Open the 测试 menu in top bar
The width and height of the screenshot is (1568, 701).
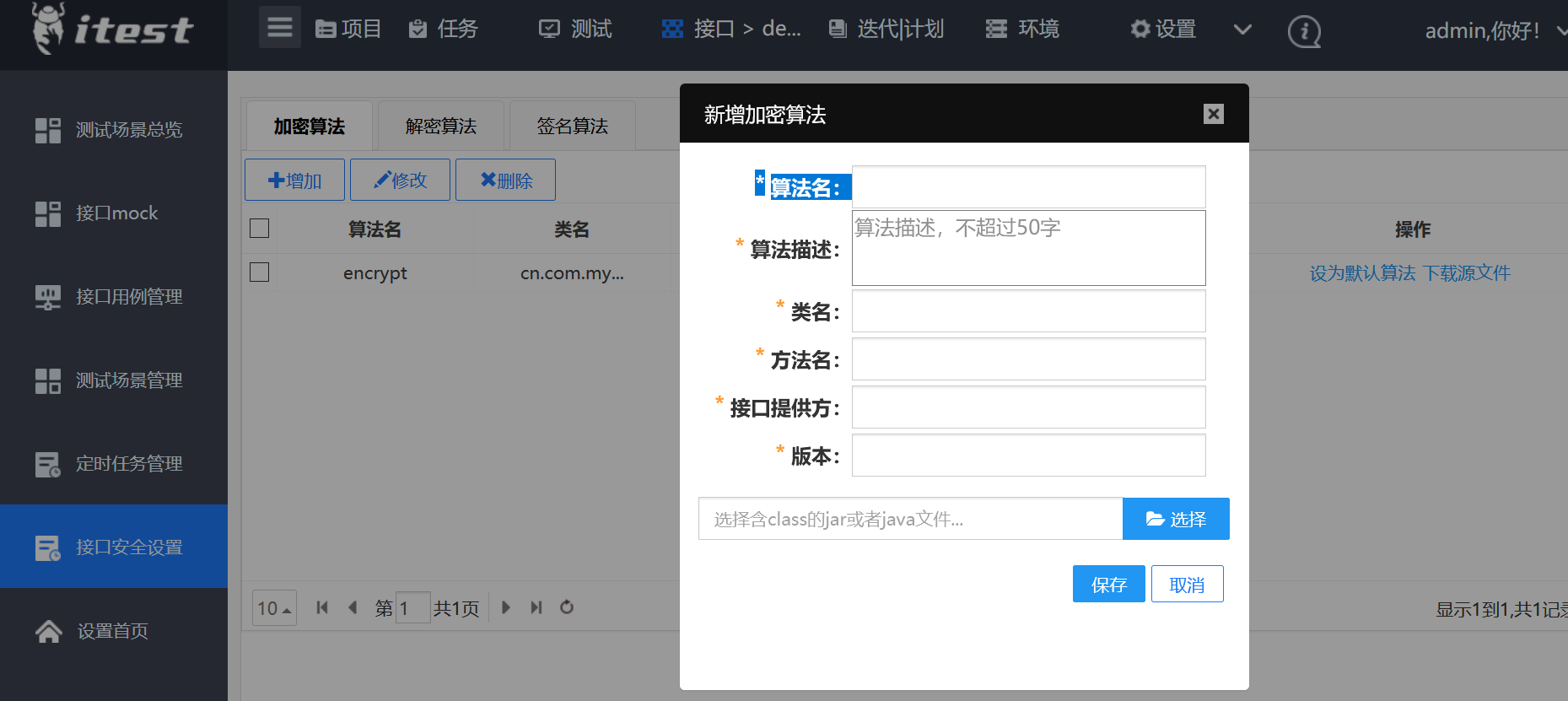click(575, 30)
